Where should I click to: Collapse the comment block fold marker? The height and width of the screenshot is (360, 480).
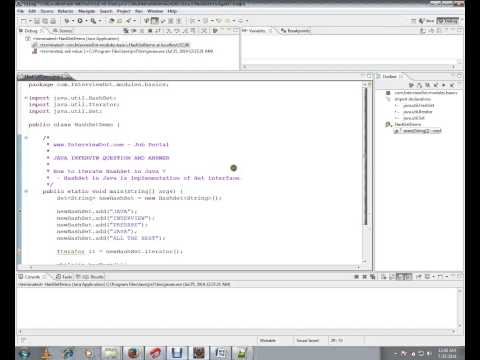[25, 138]
